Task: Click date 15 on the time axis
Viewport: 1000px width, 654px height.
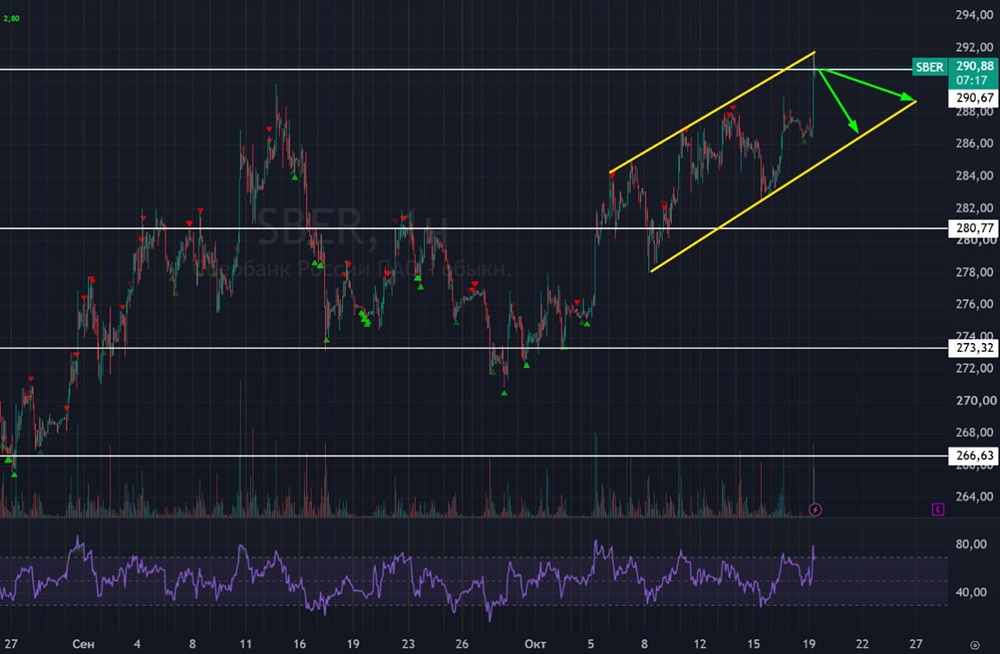Action: click(x=753, y=644)
